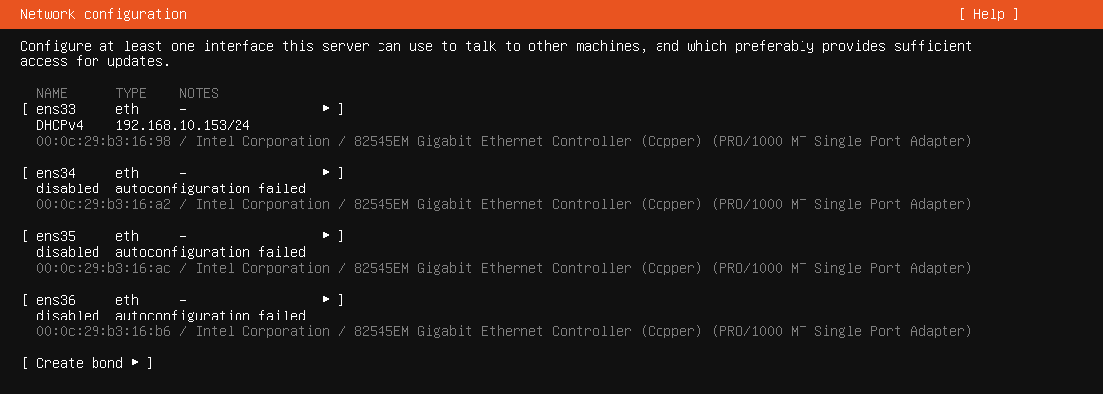
Task: Click the arrow beside Create bond
Action: [136, 362]
